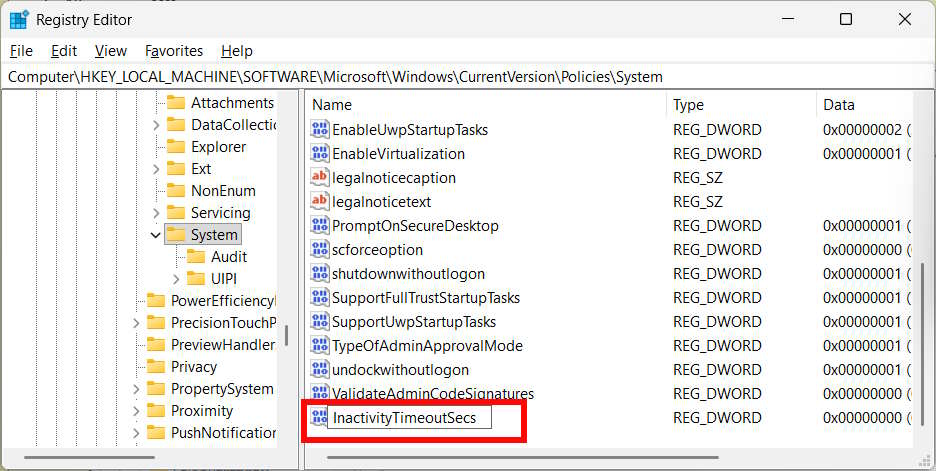The width and height of the screenshot is (936, 471).
Task: Select the Attachments folder icon
Action: coord(176,103)
